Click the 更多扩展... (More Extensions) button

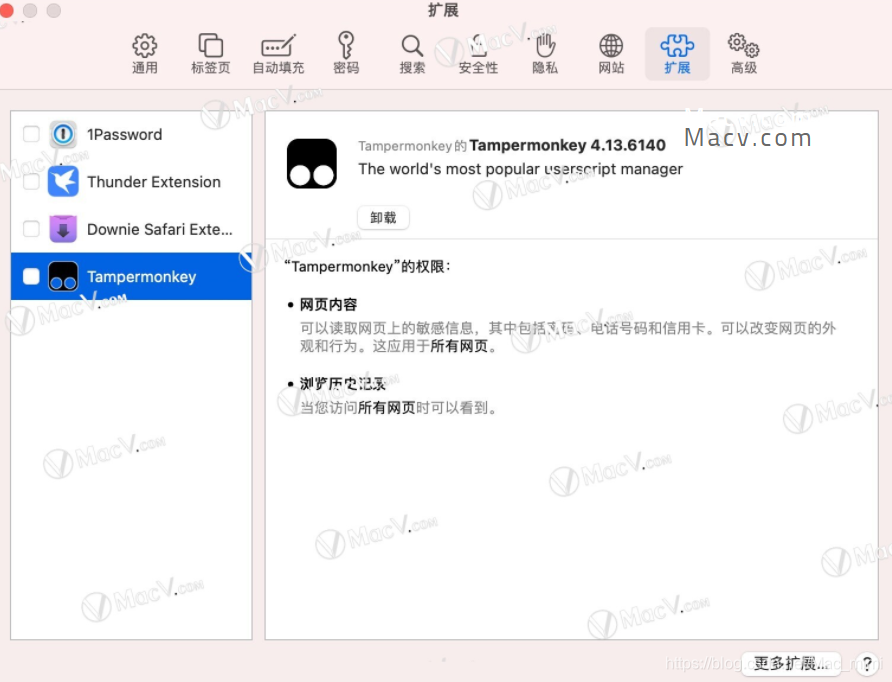coord(791,663)
